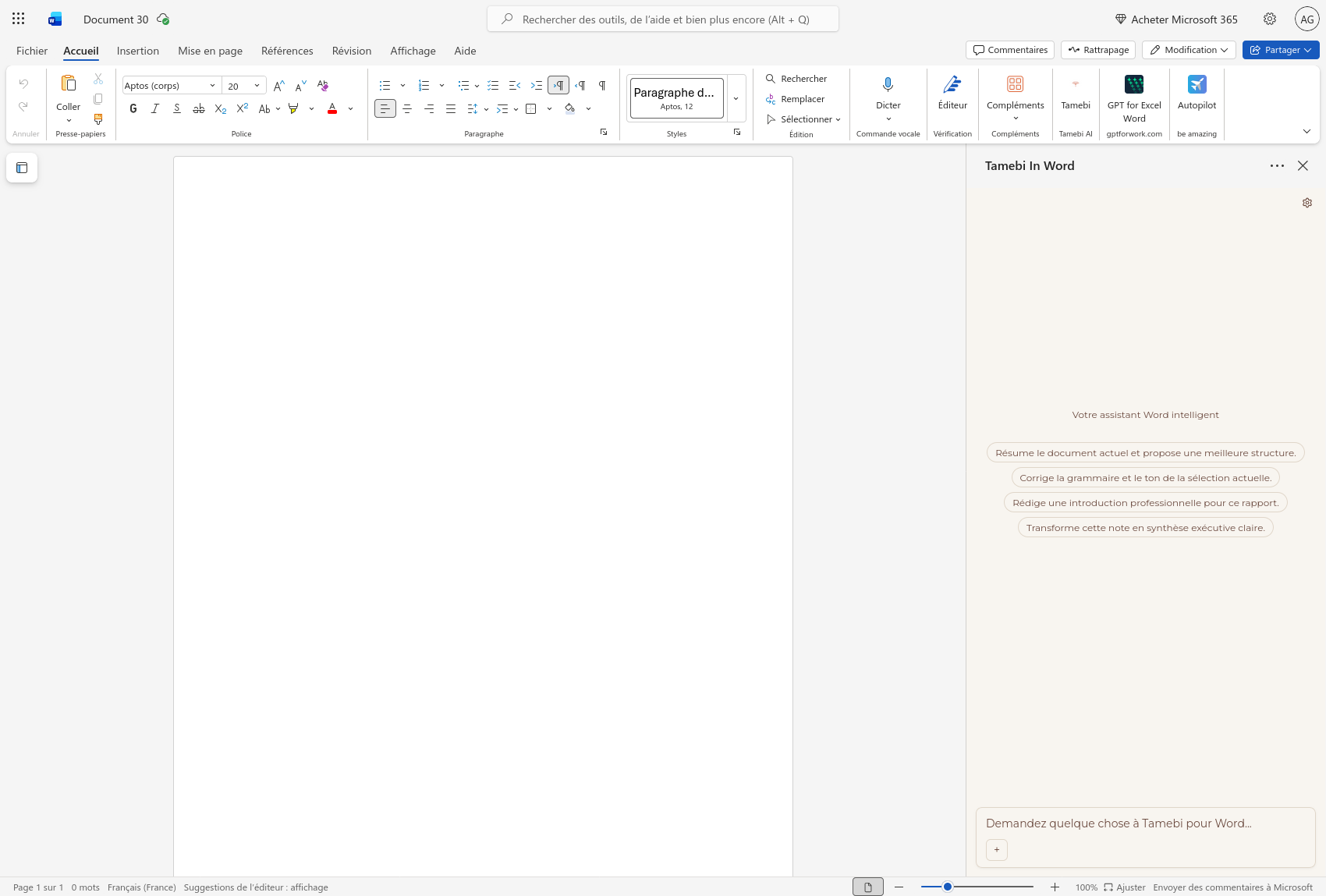Open Tamebi panel settings gear
This screenshot has height=896, width=1326.
point(1306,203)
